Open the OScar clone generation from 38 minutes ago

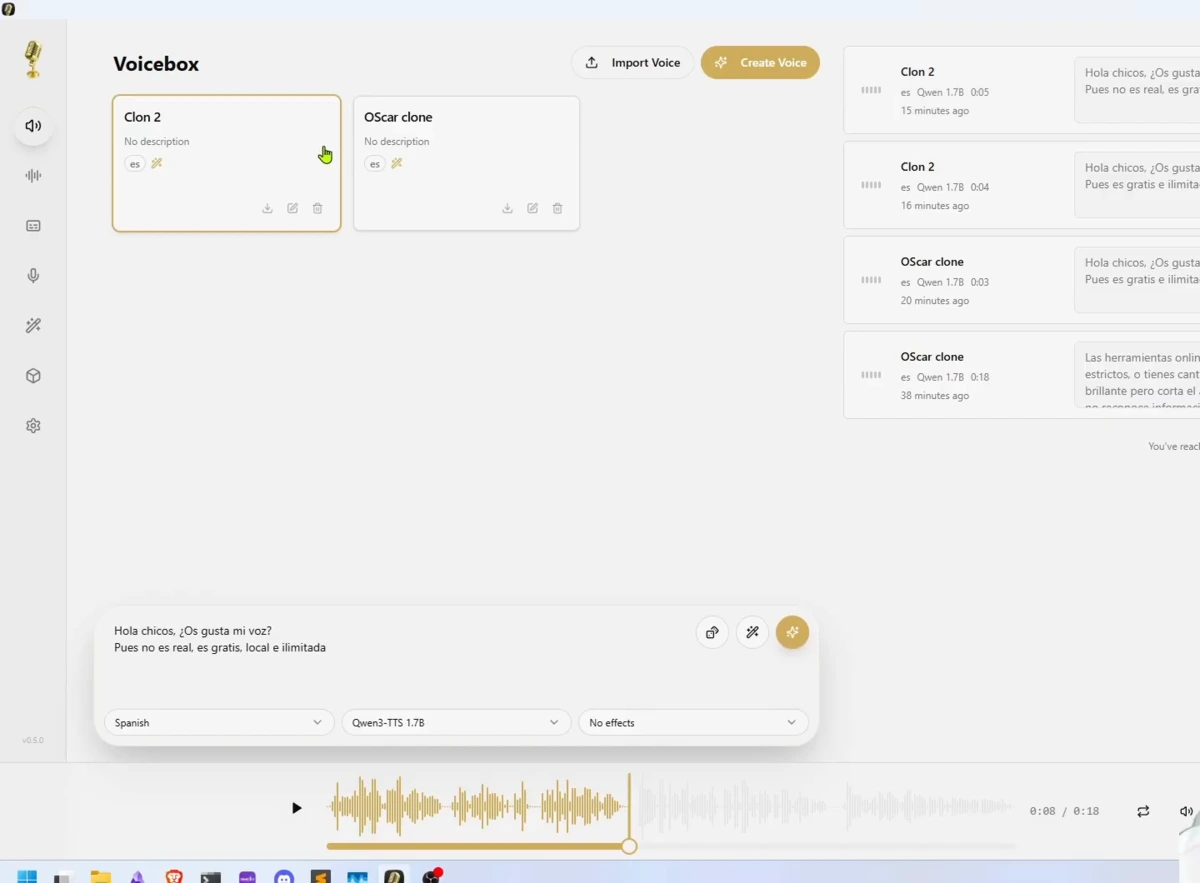click(x=1021, y=375)
